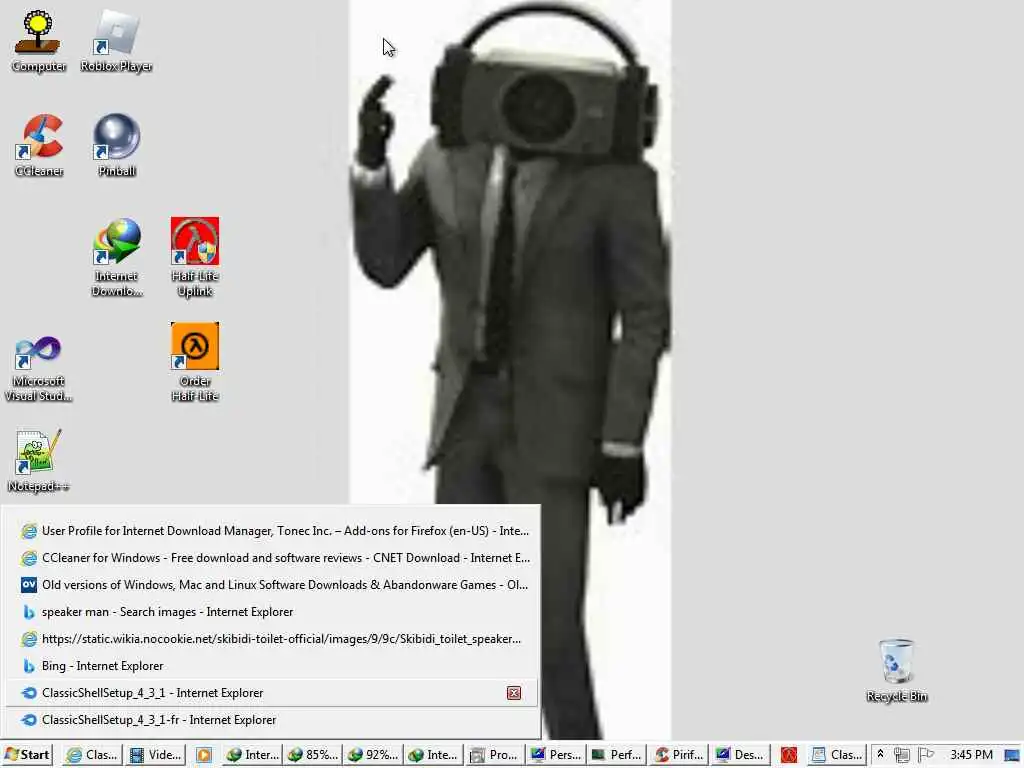
Task: Select Old versions of Windows software window
Action: [x=272, y=585]
